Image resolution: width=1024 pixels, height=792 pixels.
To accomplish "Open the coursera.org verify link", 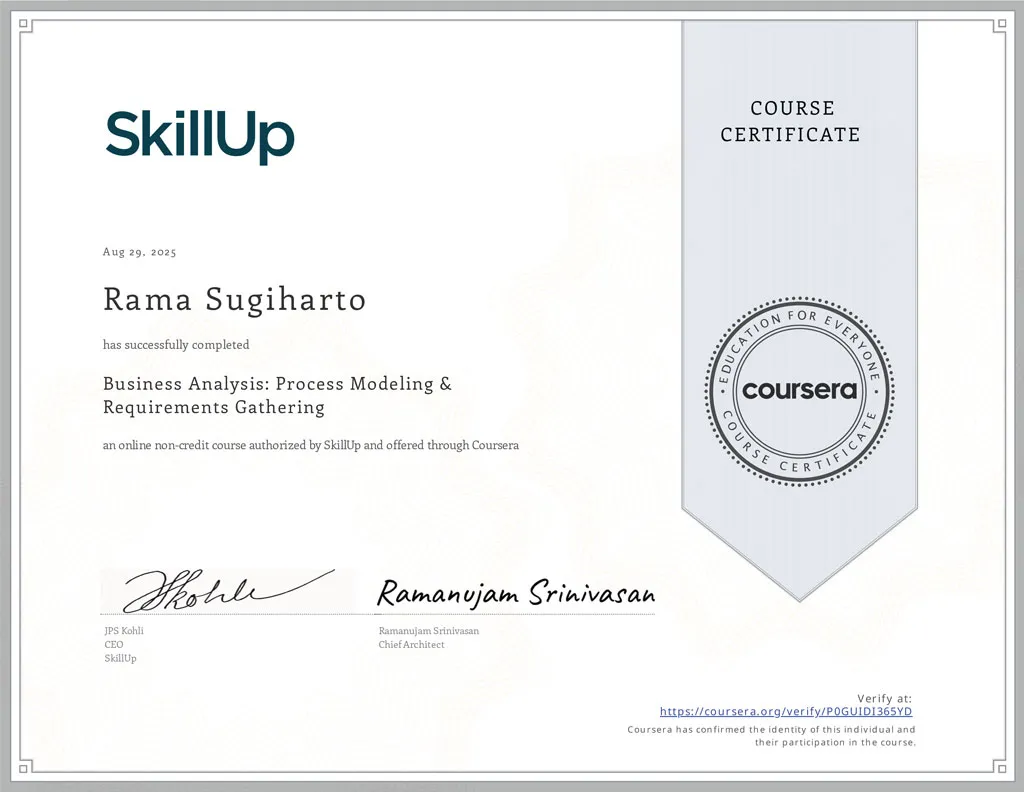I will pyautogui.click(x=785, y=712).
